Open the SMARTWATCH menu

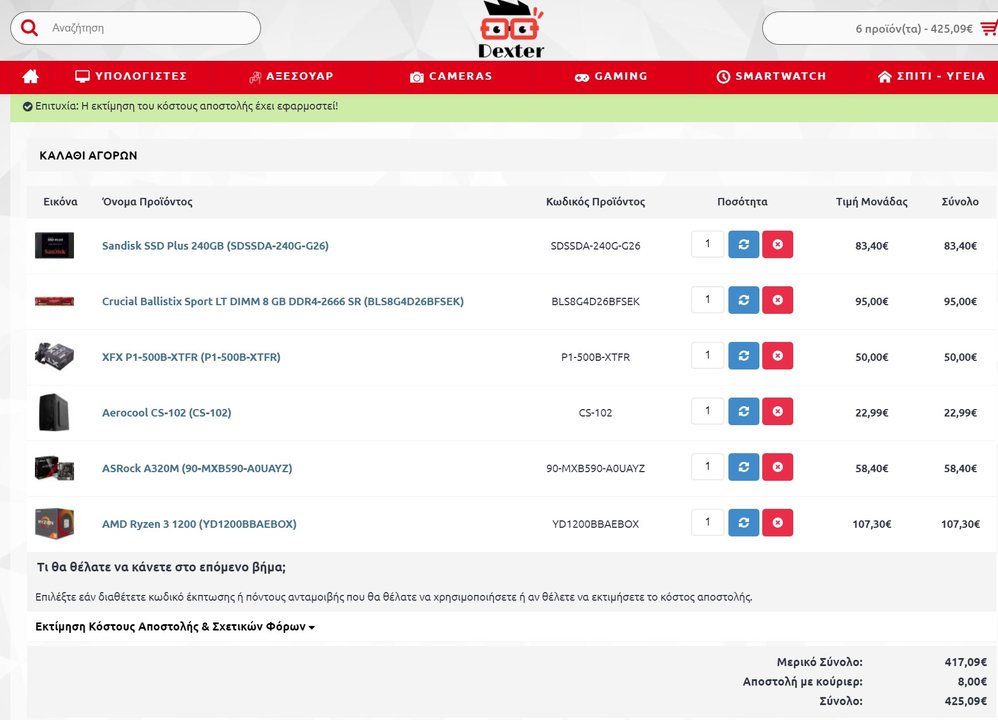point(771,76)
